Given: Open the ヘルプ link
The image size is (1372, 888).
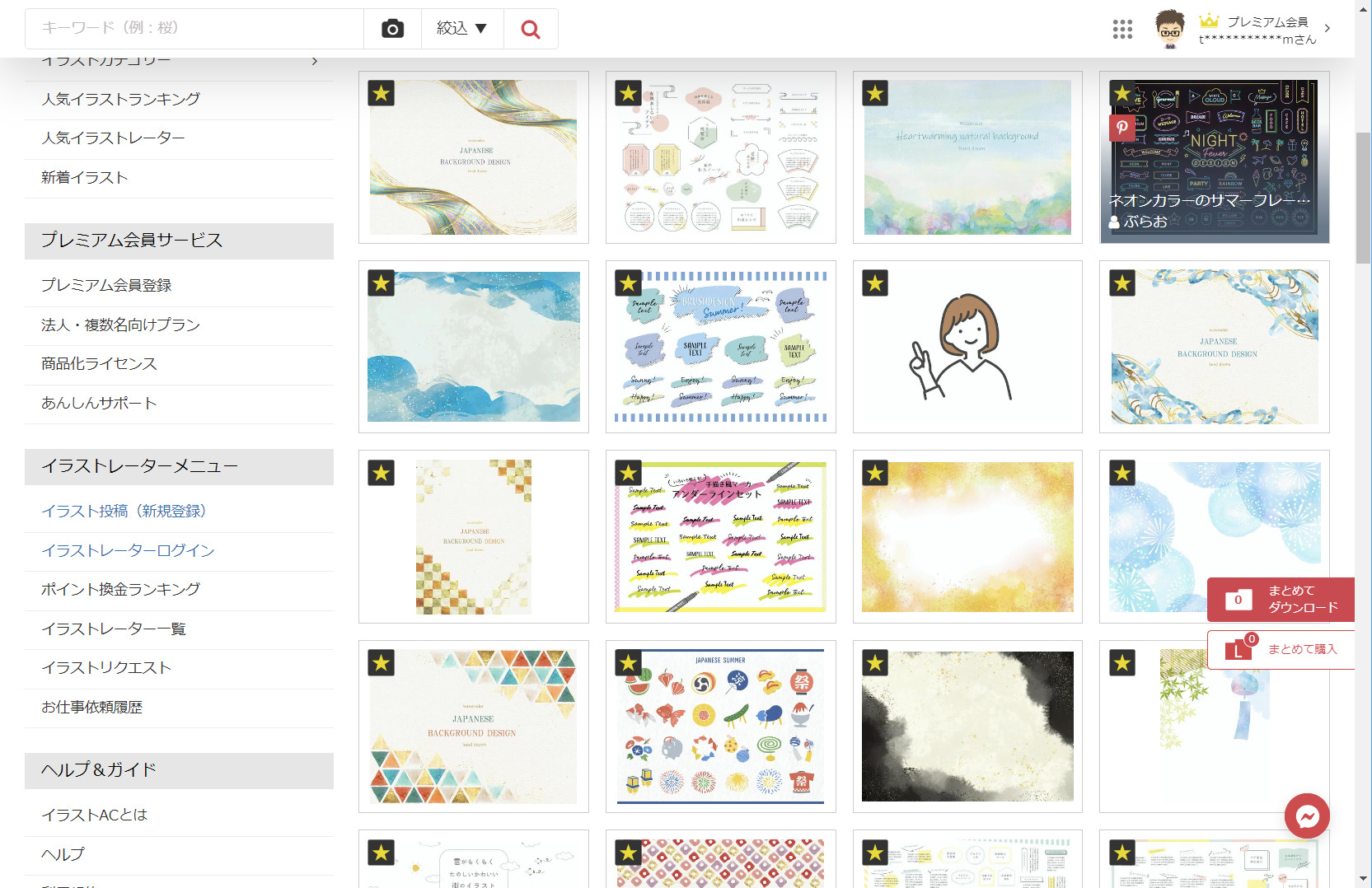Looking at the screenshot, I should [x=63, y=854].
